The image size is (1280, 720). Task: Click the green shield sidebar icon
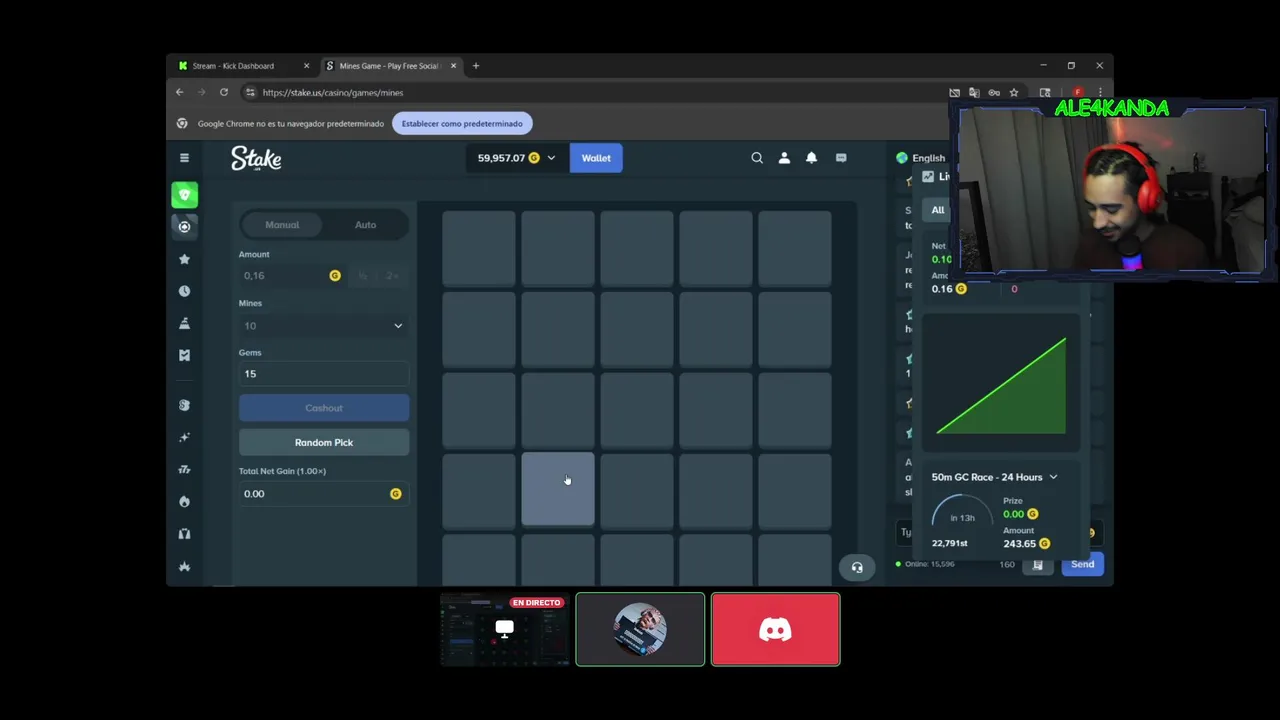(184, 194)
